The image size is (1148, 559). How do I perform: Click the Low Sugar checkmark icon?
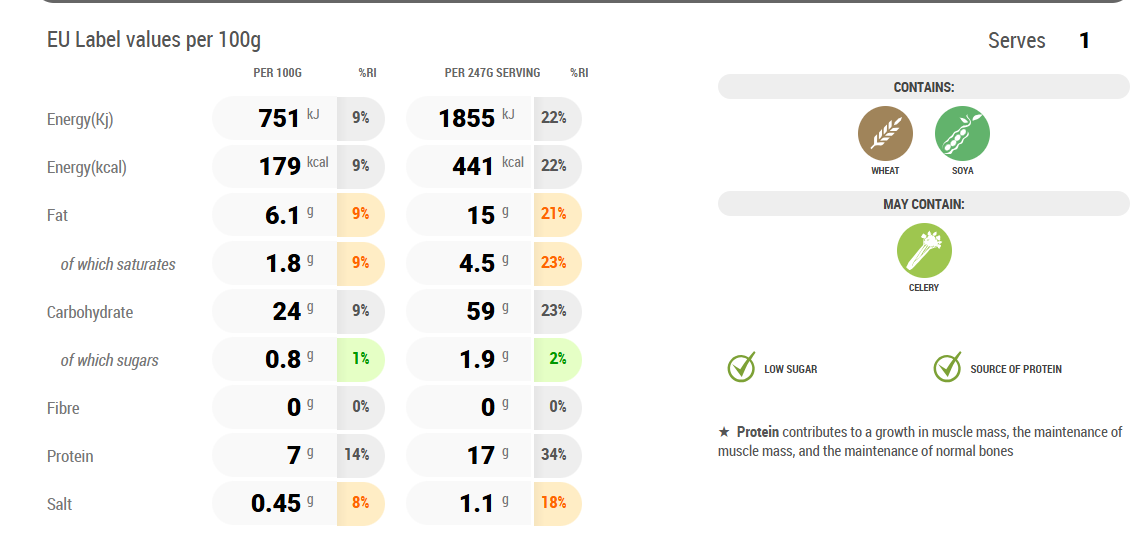pos(741,368)
